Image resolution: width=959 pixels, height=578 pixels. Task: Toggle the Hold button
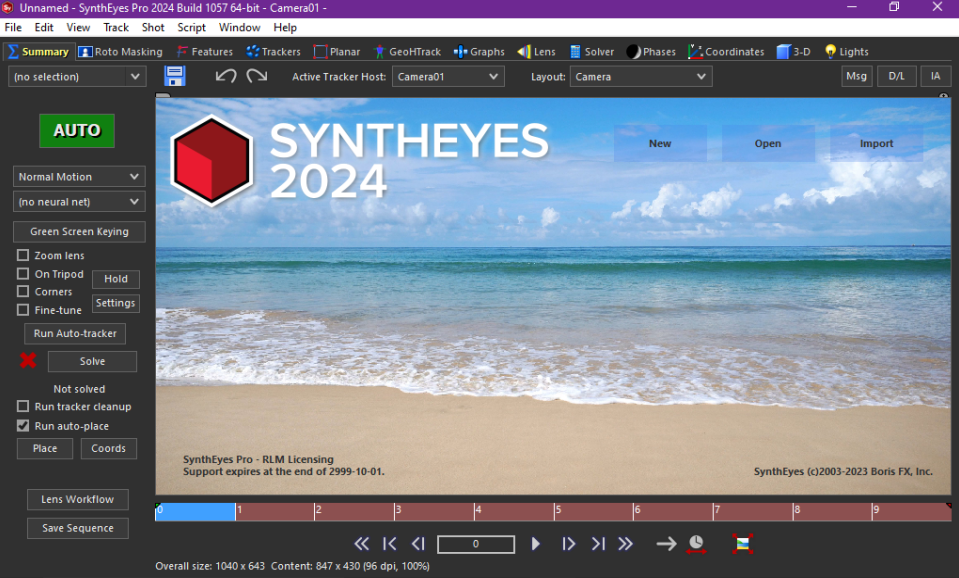pyautogui.click(x=116, y=278)
